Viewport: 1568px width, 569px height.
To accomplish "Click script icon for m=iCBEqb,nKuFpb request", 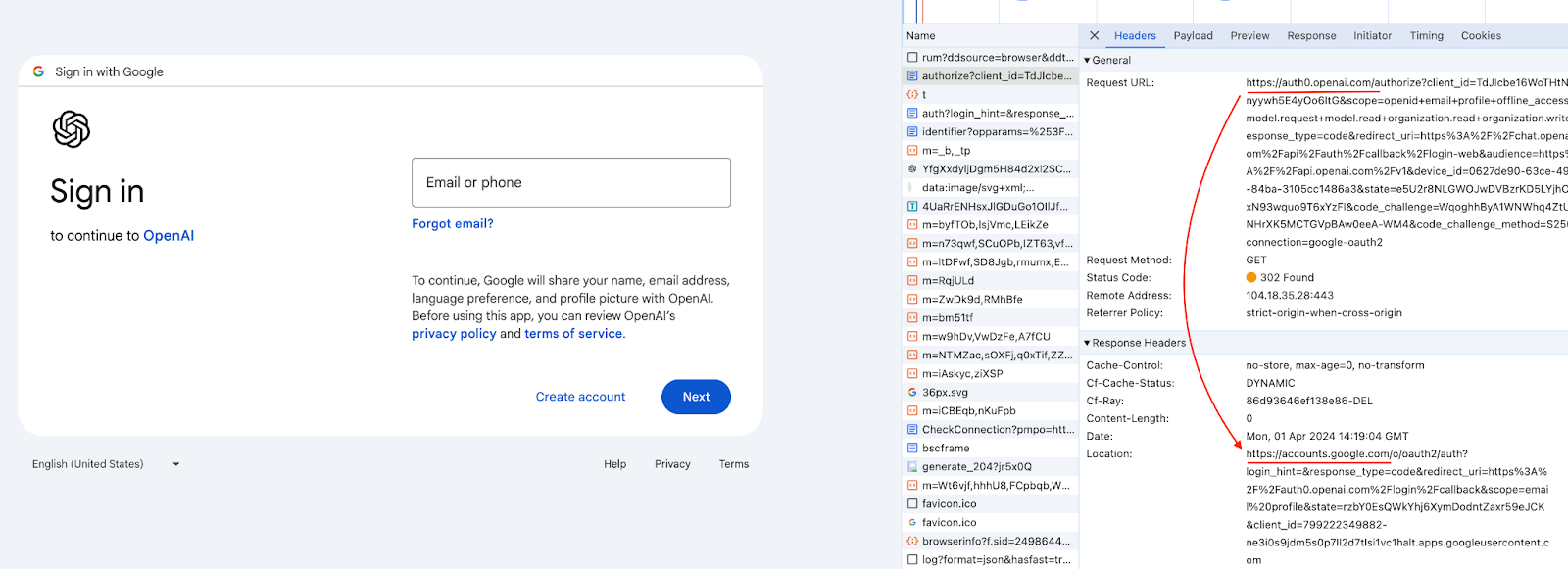I will pyautogui.click(x=912, y=411).
